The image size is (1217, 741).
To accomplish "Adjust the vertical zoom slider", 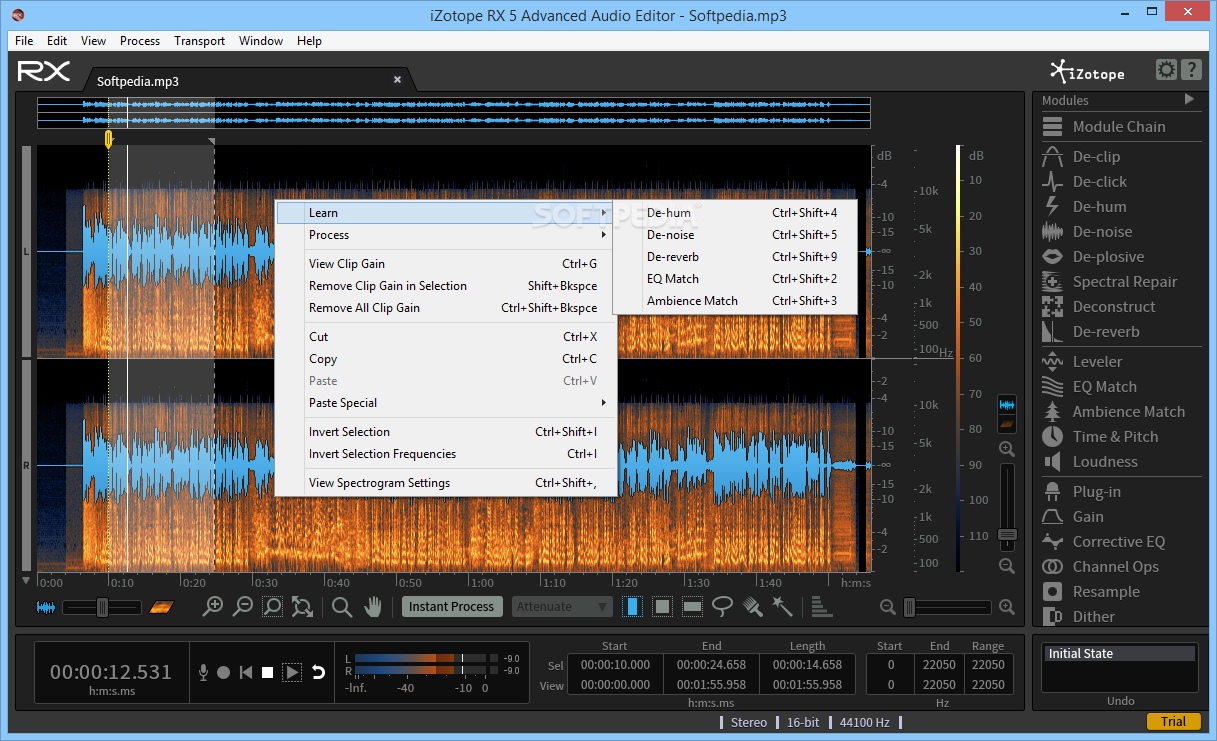I will (1007, 506).
